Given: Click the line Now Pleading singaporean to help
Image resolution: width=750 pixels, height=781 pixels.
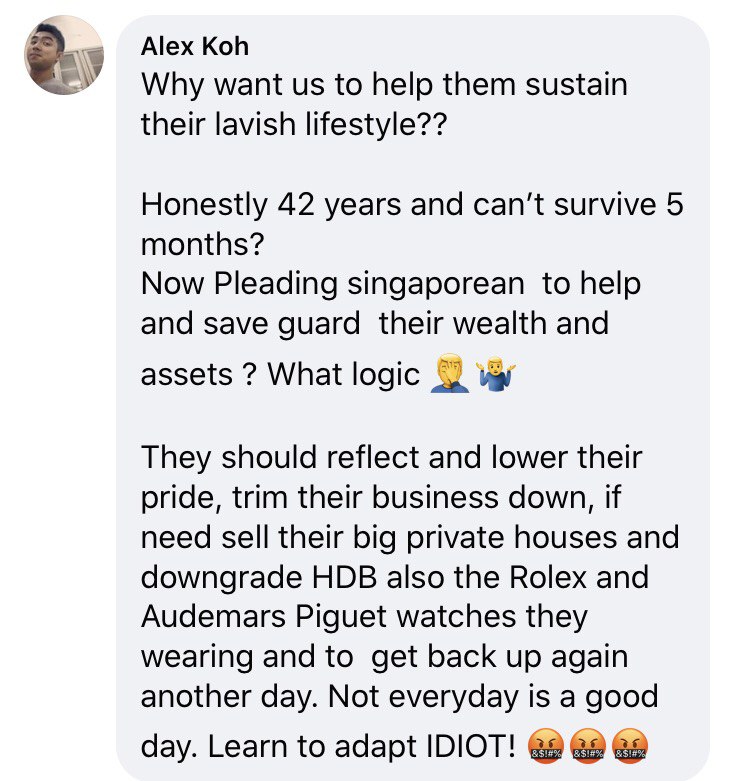Looking at the screenshot, I should [x=391, y=284].
